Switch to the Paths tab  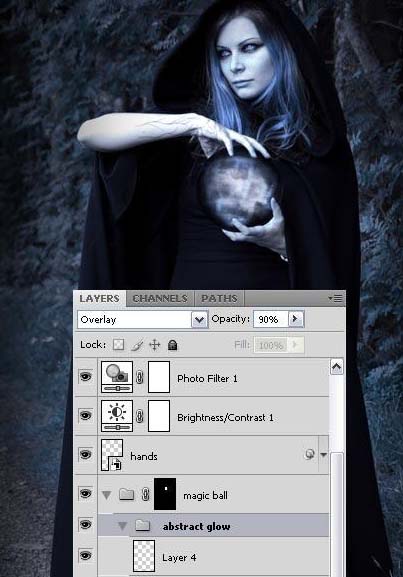(219, 298)
